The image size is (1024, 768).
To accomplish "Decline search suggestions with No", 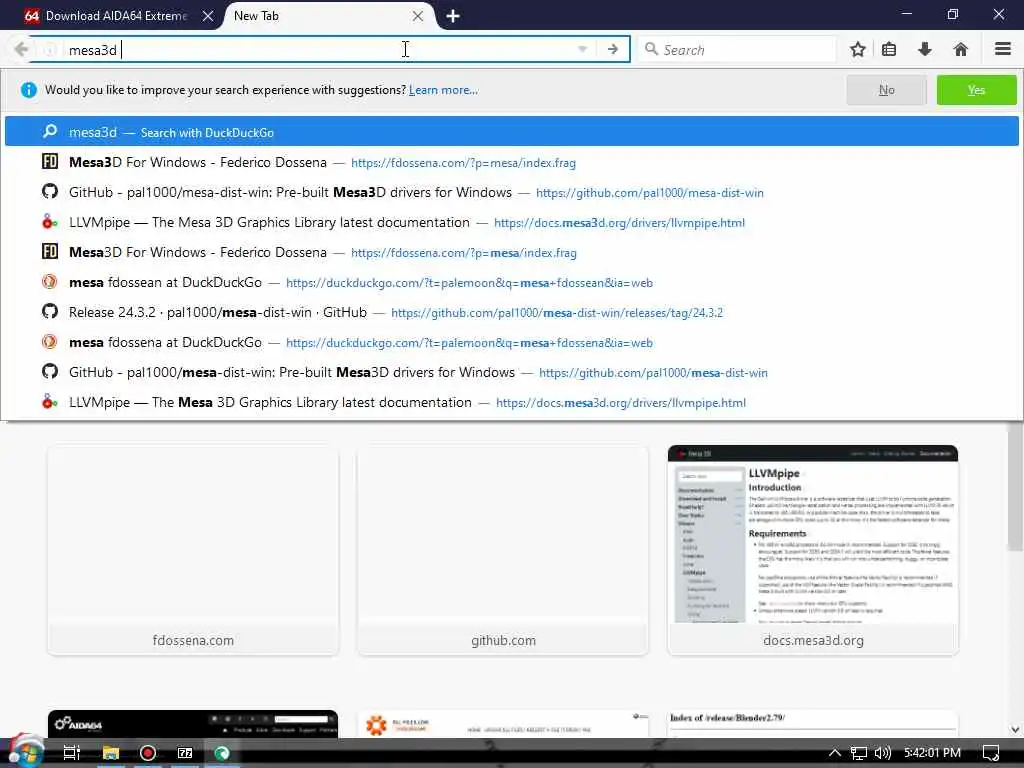I will point(886,90).
